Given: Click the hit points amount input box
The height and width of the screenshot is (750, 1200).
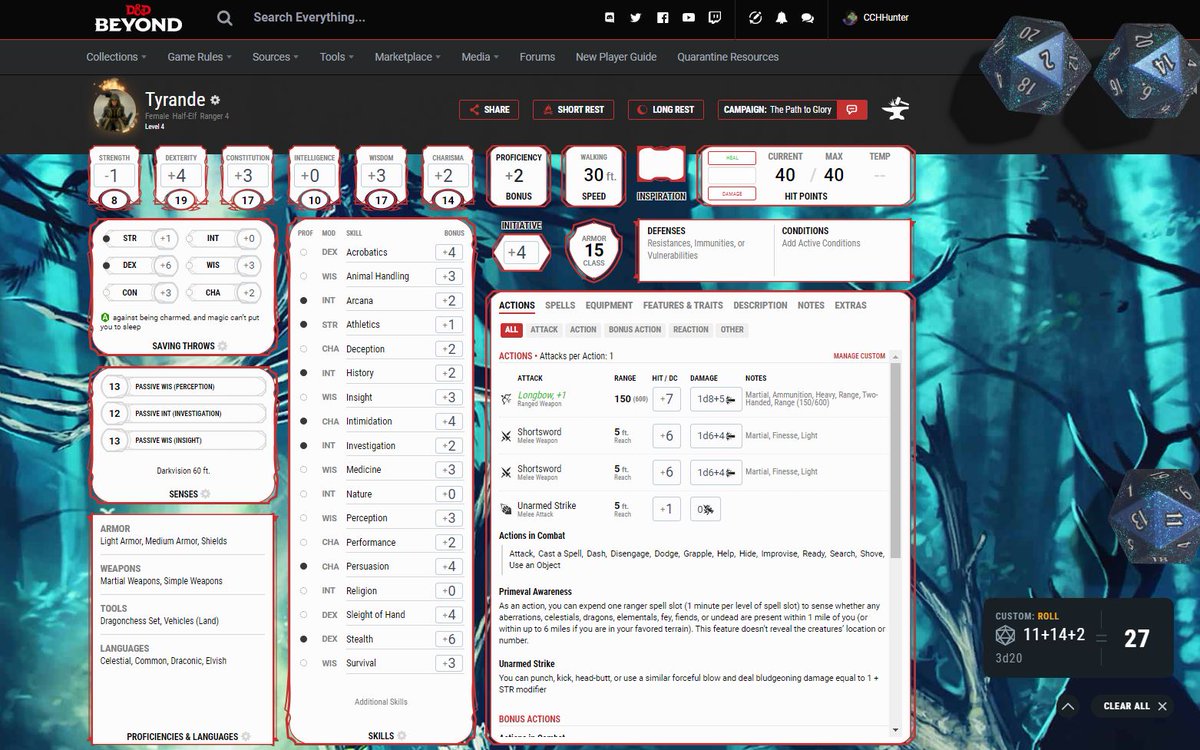Looking at the screenshot, I should pos(731,176).
